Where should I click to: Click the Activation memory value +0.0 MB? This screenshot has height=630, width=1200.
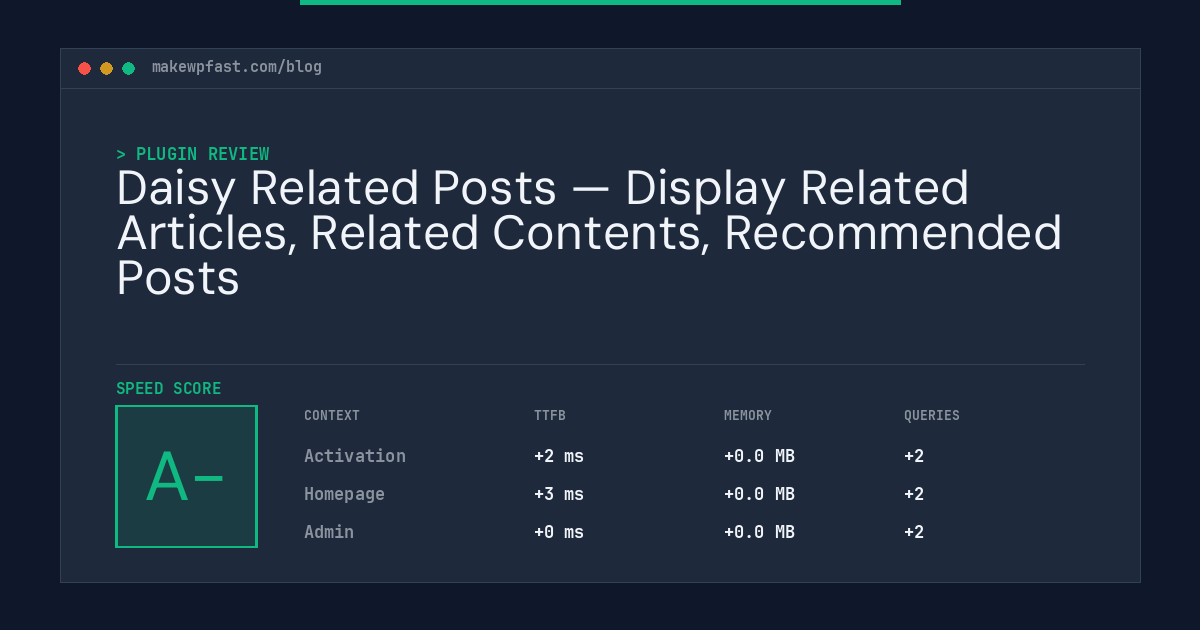(x=759, y=456)
